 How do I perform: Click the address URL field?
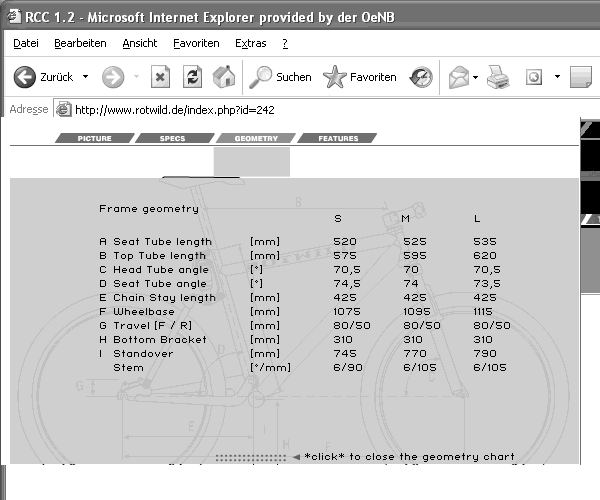coord(325,110)
